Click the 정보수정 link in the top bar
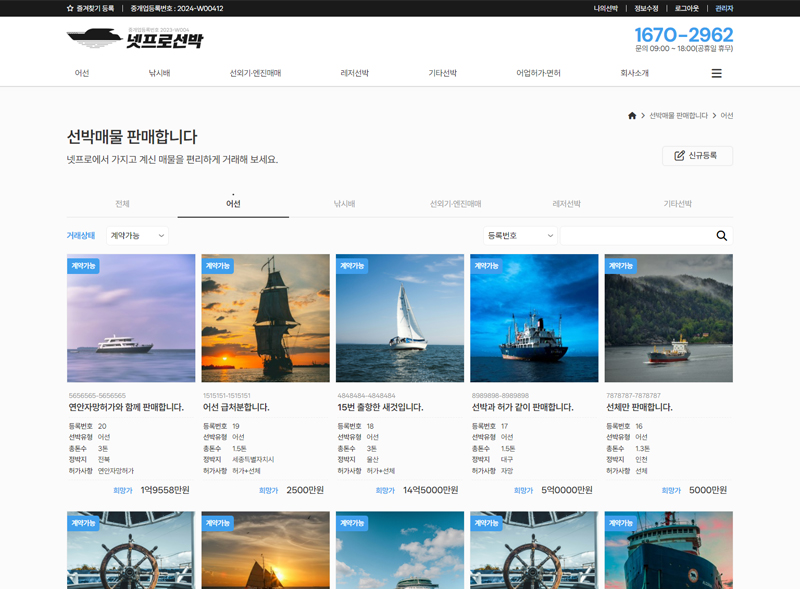This screenshot has width=800, height=589. click(x=646, y=8)
